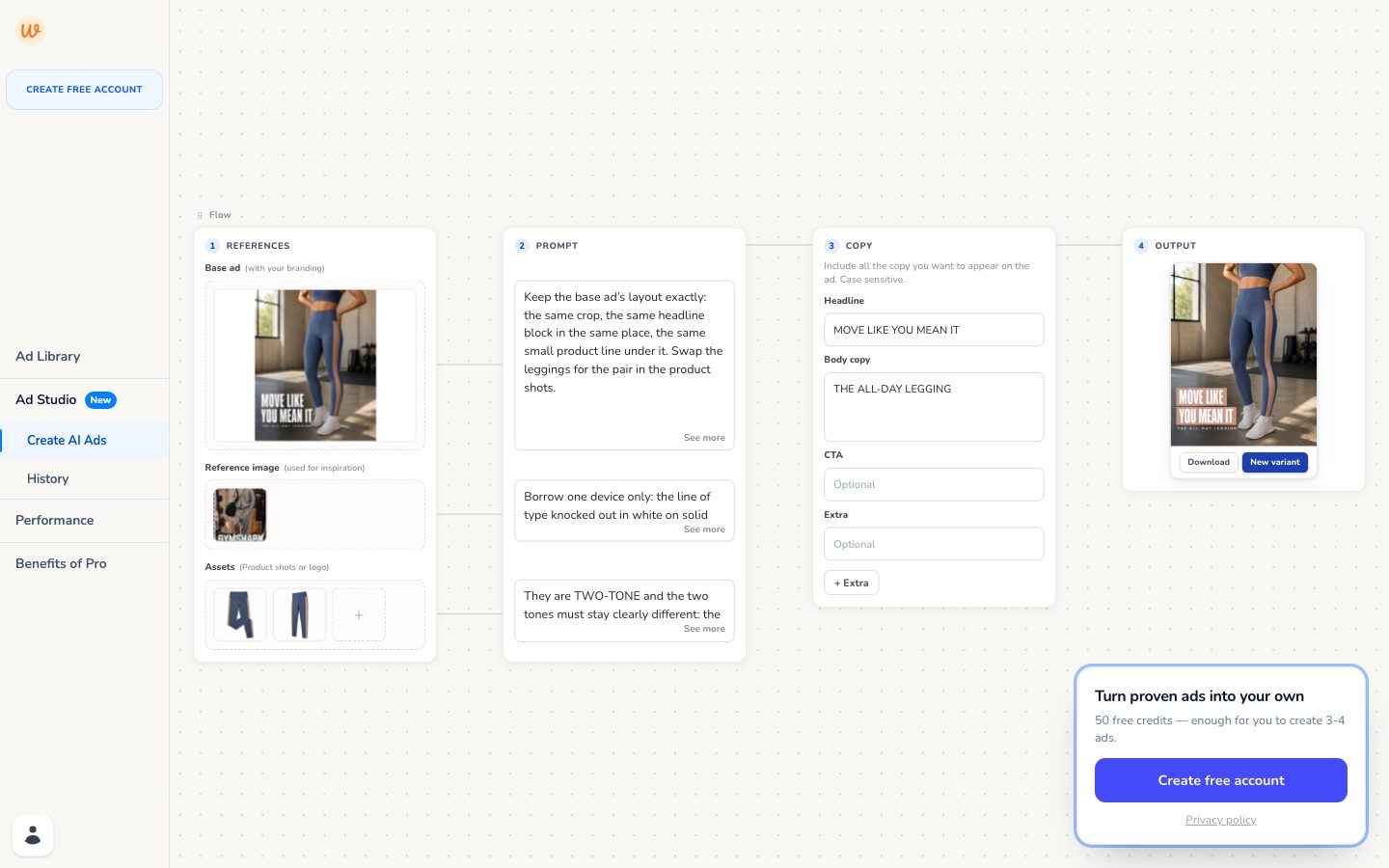Viewport: 1389px width, 868px height.
Task: Open the Privacy policy link
Action: point(1221,820)
